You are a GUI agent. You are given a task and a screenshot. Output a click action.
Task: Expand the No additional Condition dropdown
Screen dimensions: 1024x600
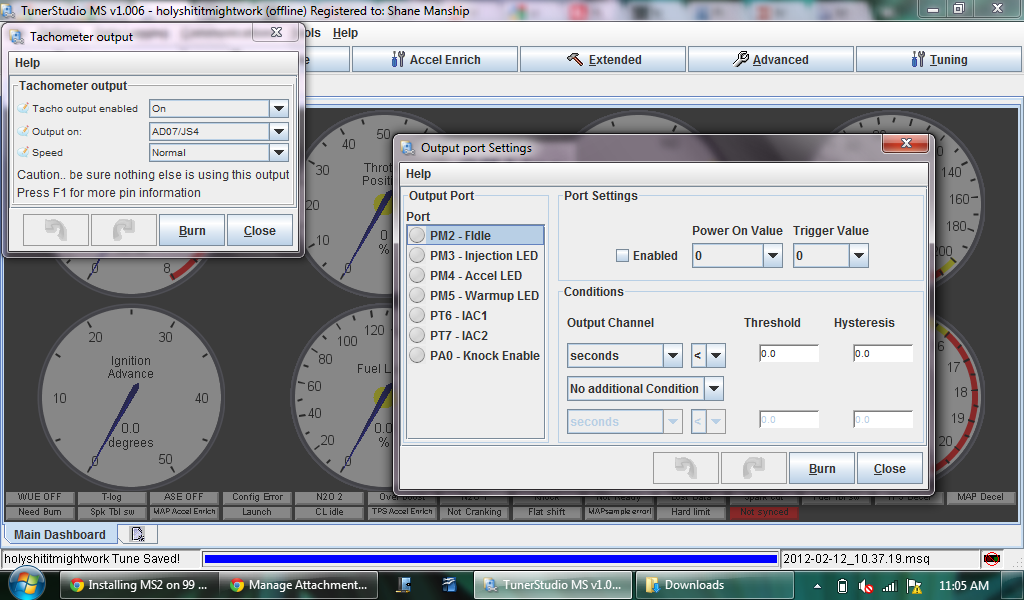[x=713, y=389]
